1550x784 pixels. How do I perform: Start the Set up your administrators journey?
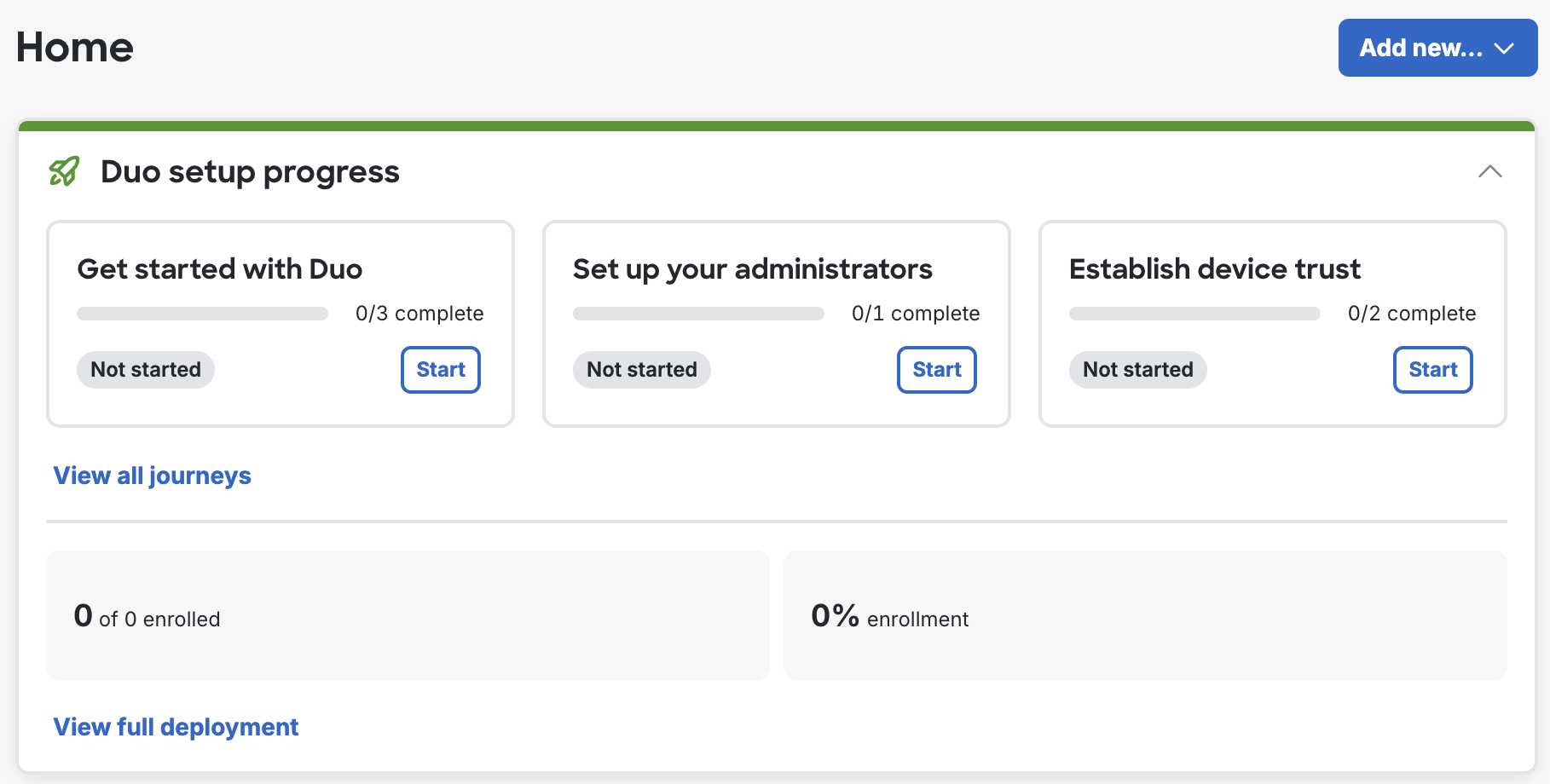click(936, 370)
